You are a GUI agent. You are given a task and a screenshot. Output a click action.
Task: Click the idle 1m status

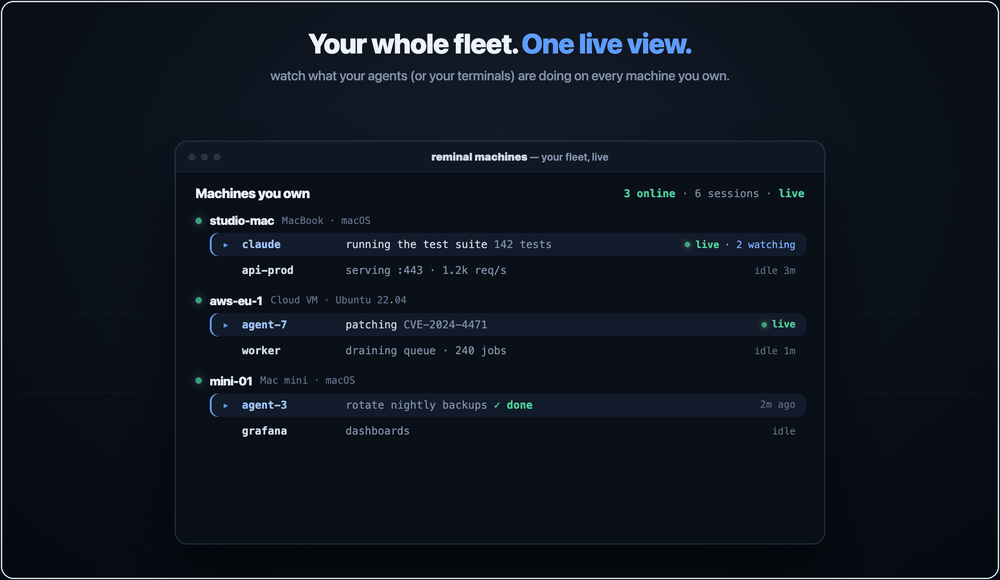pyautogui.click(x=775, y=351)
